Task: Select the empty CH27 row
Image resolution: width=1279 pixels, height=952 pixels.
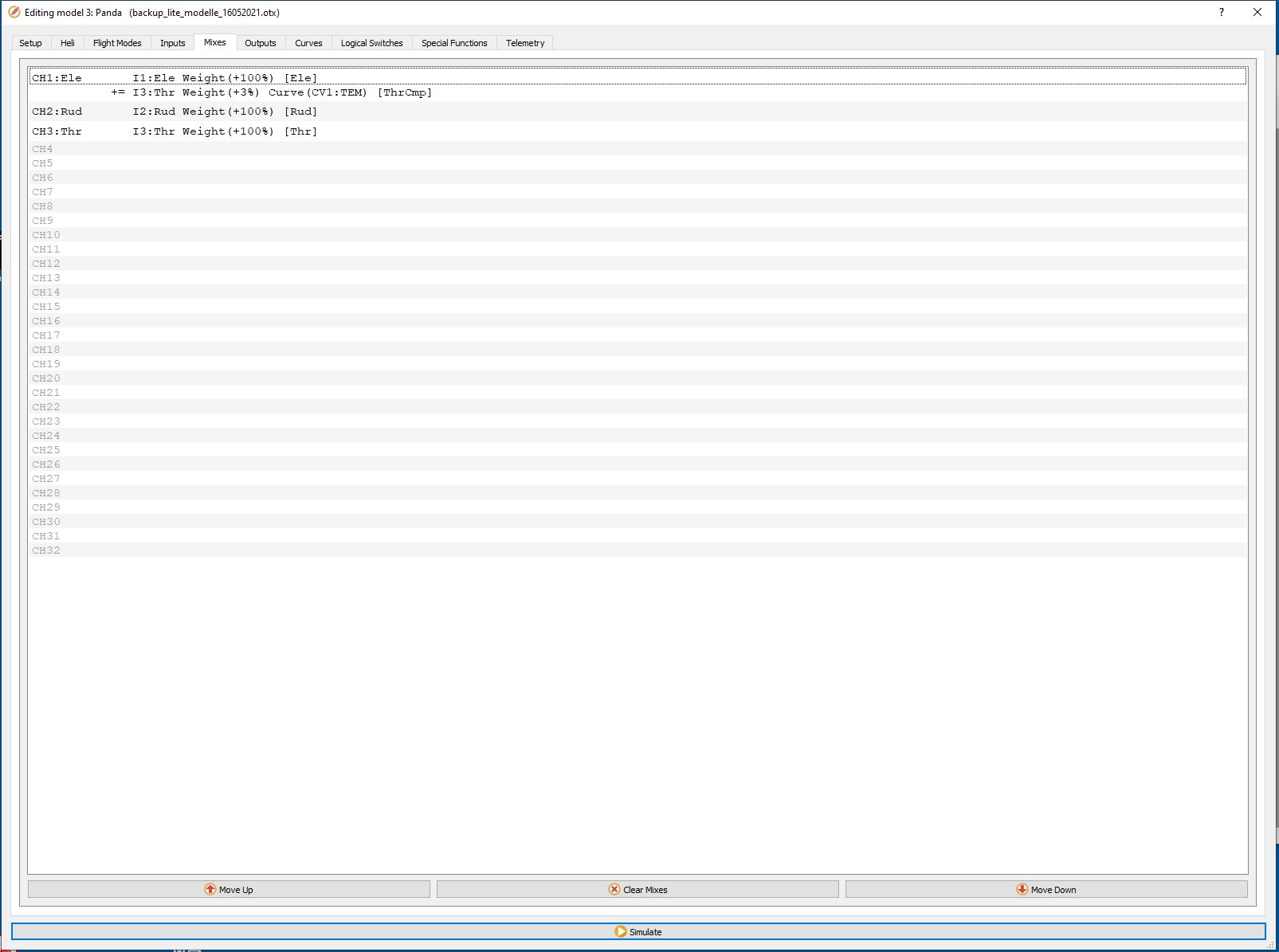Action: coord(638,479)
